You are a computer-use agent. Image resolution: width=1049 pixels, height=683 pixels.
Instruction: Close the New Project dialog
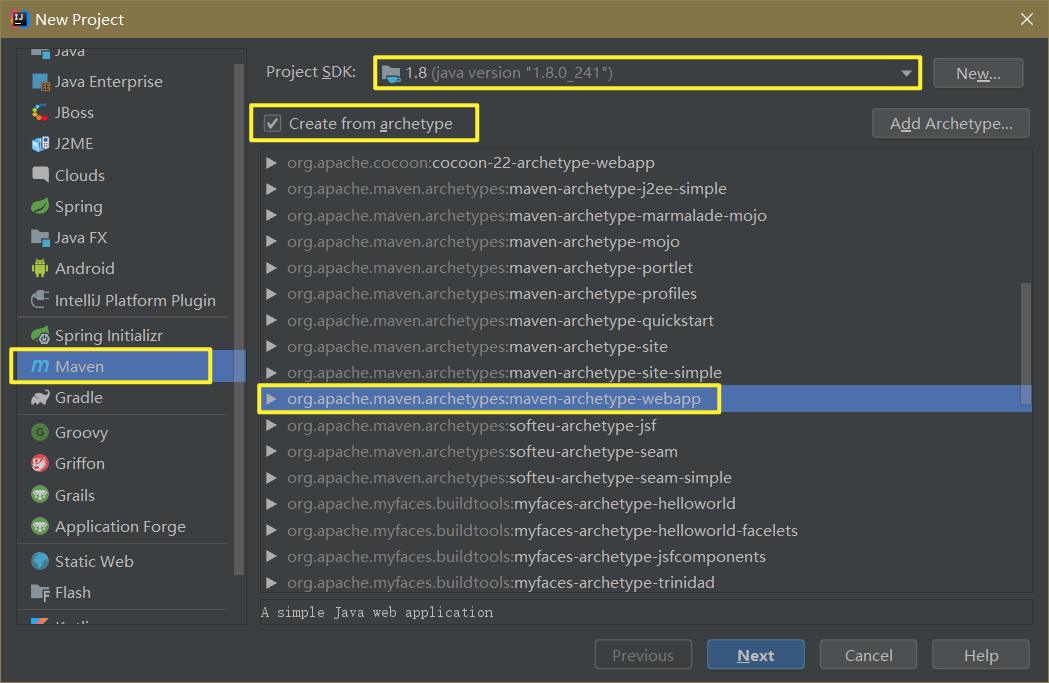(x=1026, y=19)
